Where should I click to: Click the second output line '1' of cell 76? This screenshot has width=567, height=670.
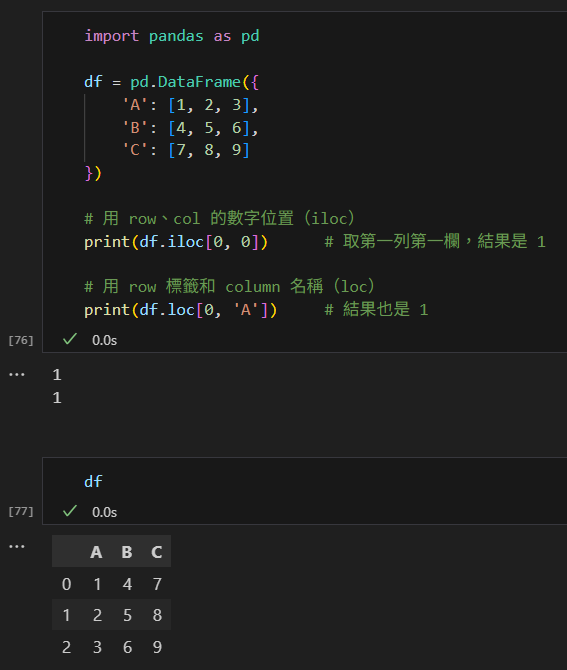[x=57, y=398]
